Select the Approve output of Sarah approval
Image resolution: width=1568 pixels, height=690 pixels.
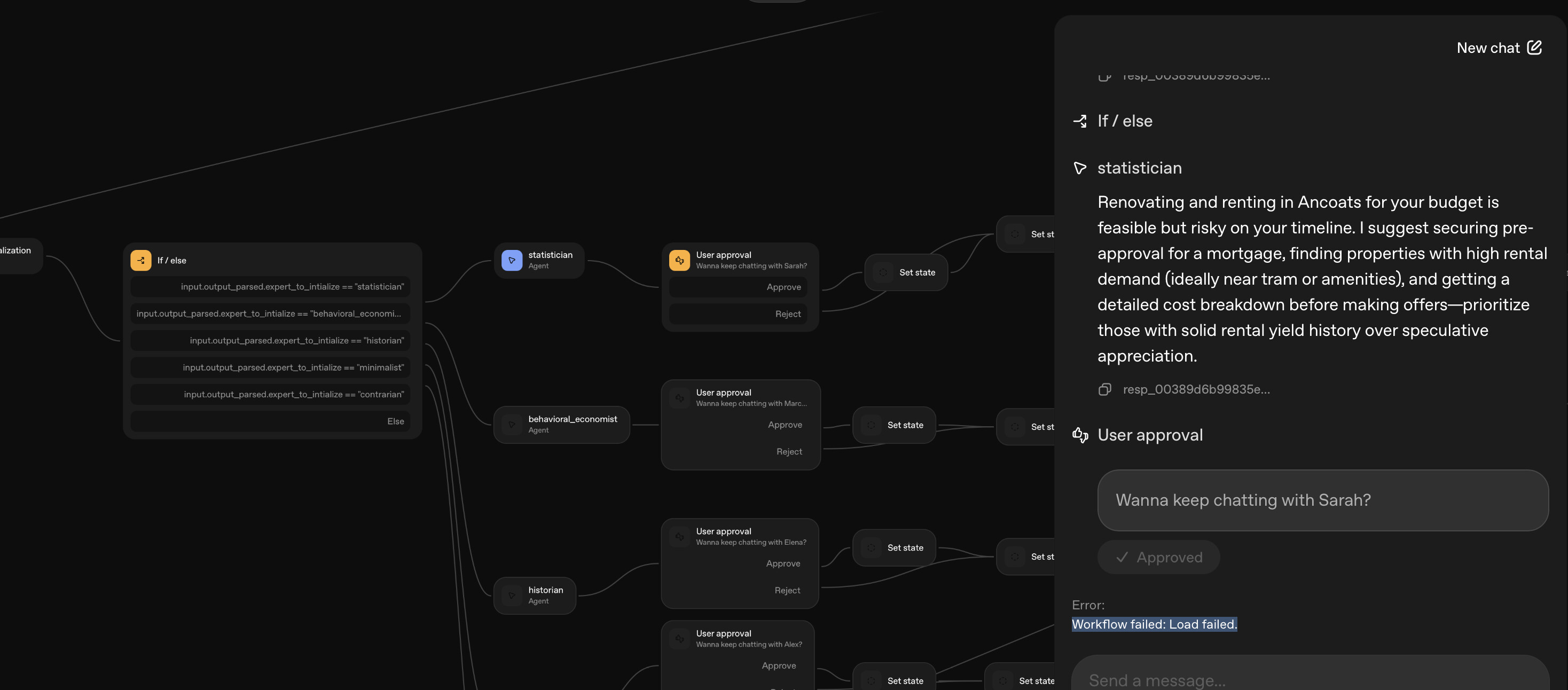[738, 287]
